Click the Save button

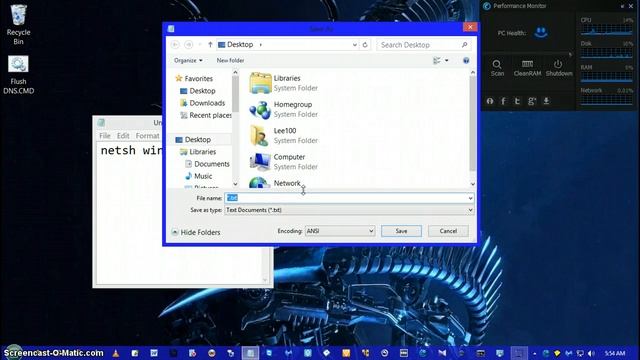pos(401,231)
